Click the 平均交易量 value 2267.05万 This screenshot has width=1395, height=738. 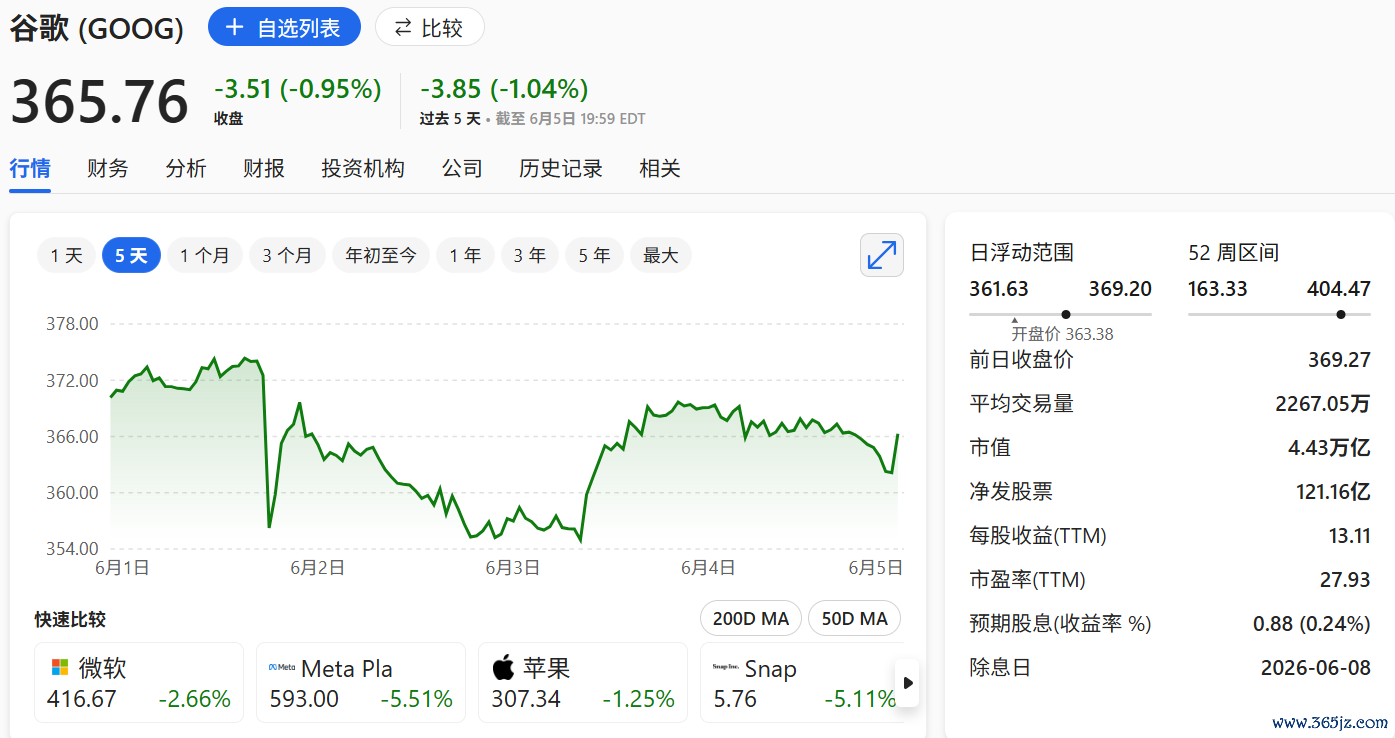[x=1323, y=404]
